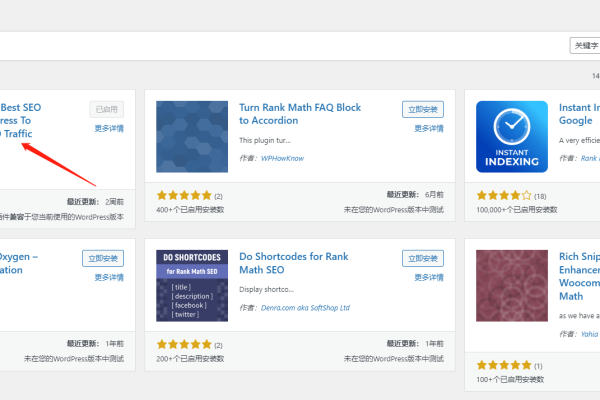Image resolution: width=600 pixels, height=400 pixels.
Task: Open the Yahia author link
Action: click(x=589, y=334)
